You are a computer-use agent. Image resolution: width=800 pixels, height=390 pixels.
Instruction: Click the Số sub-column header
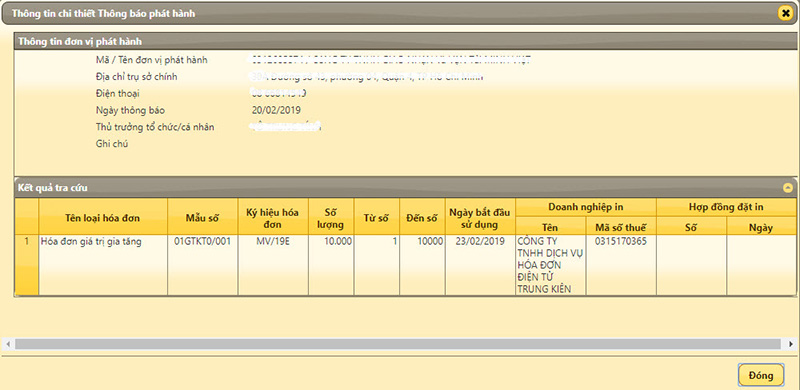pos(691,227)
